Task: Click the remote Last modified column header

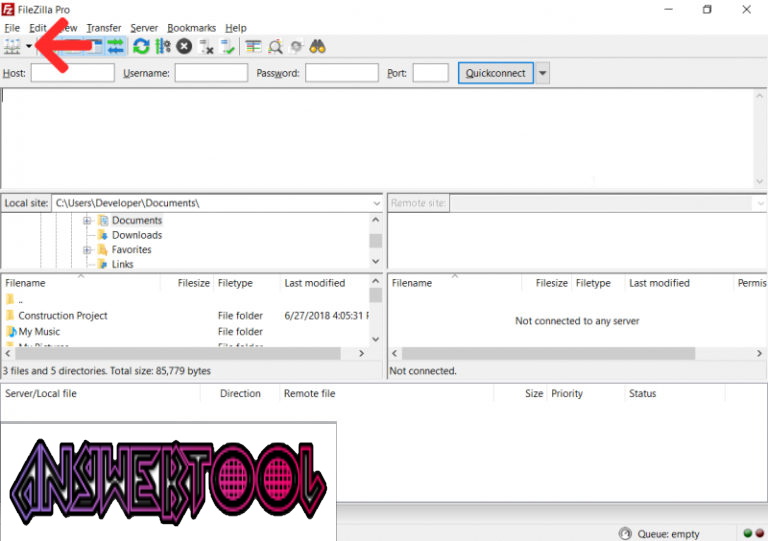Action: (659, 283)
